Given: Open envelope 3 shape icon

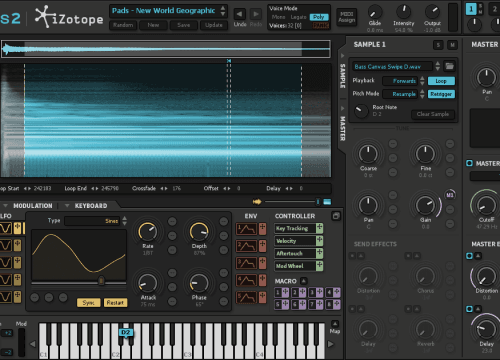Looking at the screenshot, I should click(x=246, y=263).
